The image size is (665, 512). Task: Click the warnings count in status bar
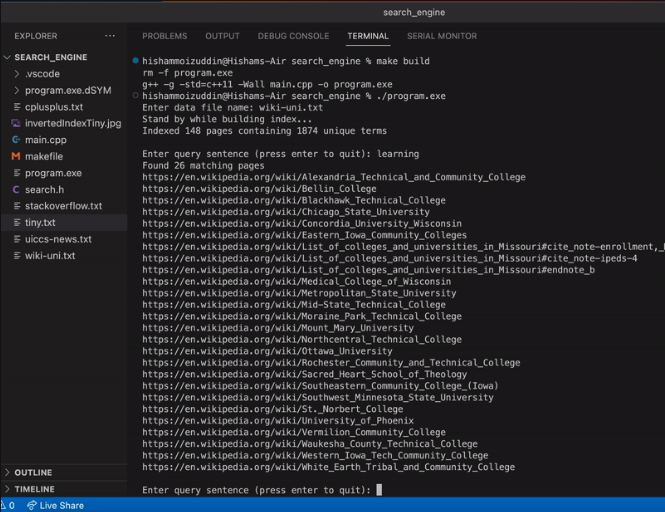[x=8, y=506]
